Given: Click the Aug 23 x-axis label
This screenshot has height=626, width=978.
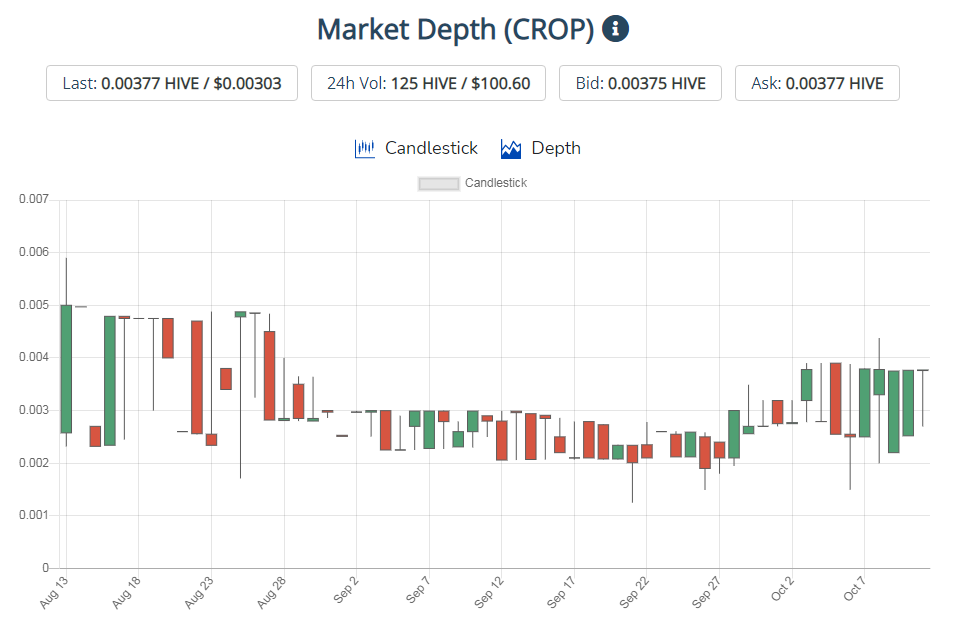Looking at the screenshot, I should coord(199,592).
